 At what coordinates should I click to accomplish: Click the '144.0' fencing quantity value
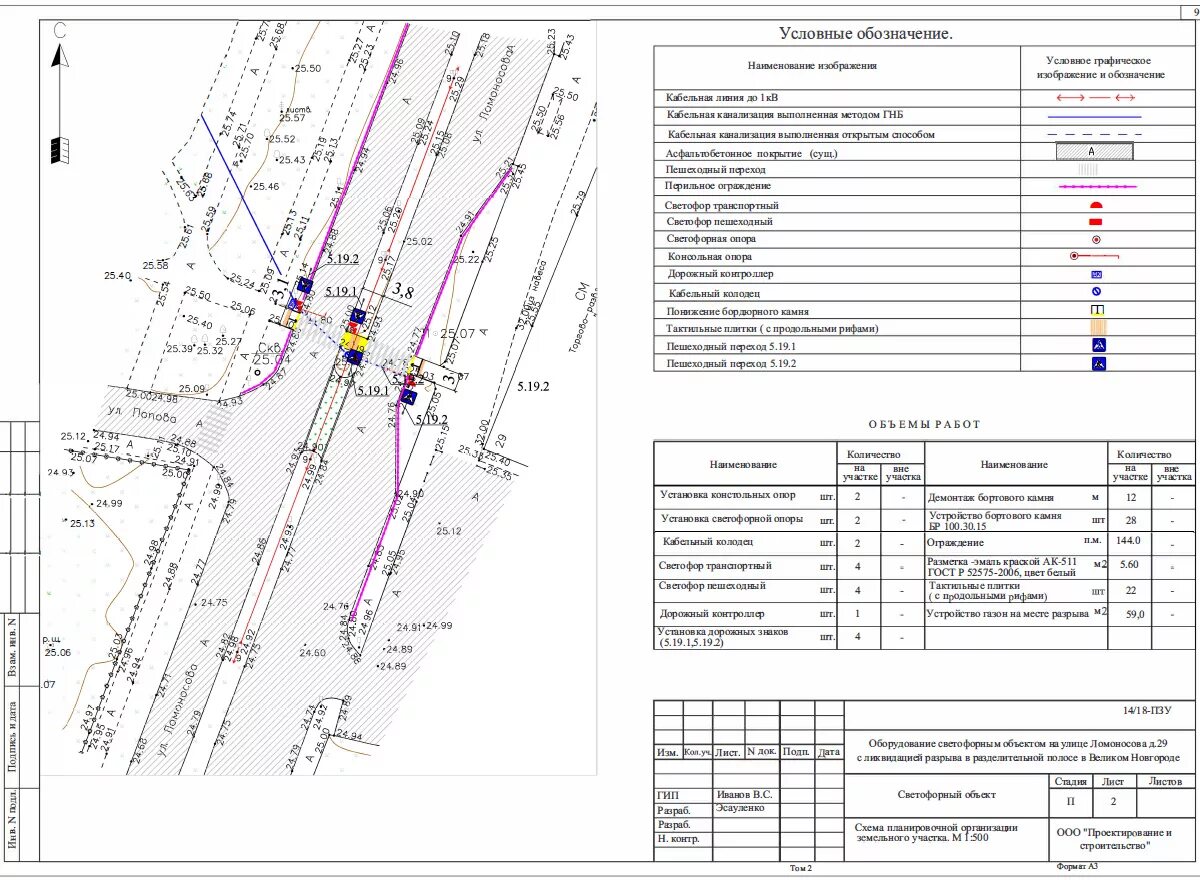tap(1128, 541)
